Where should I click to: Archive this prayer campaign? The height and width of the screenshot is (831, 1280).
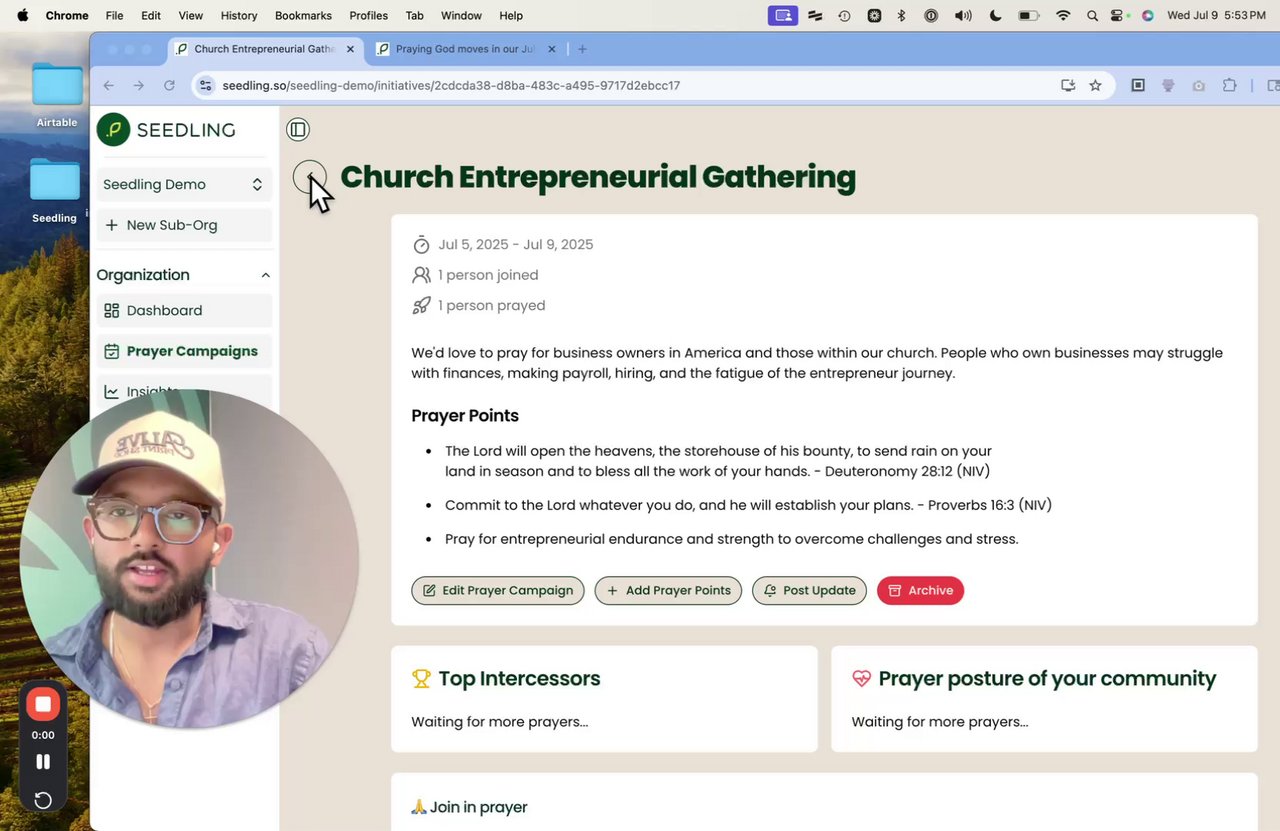[x=920, y=590]
